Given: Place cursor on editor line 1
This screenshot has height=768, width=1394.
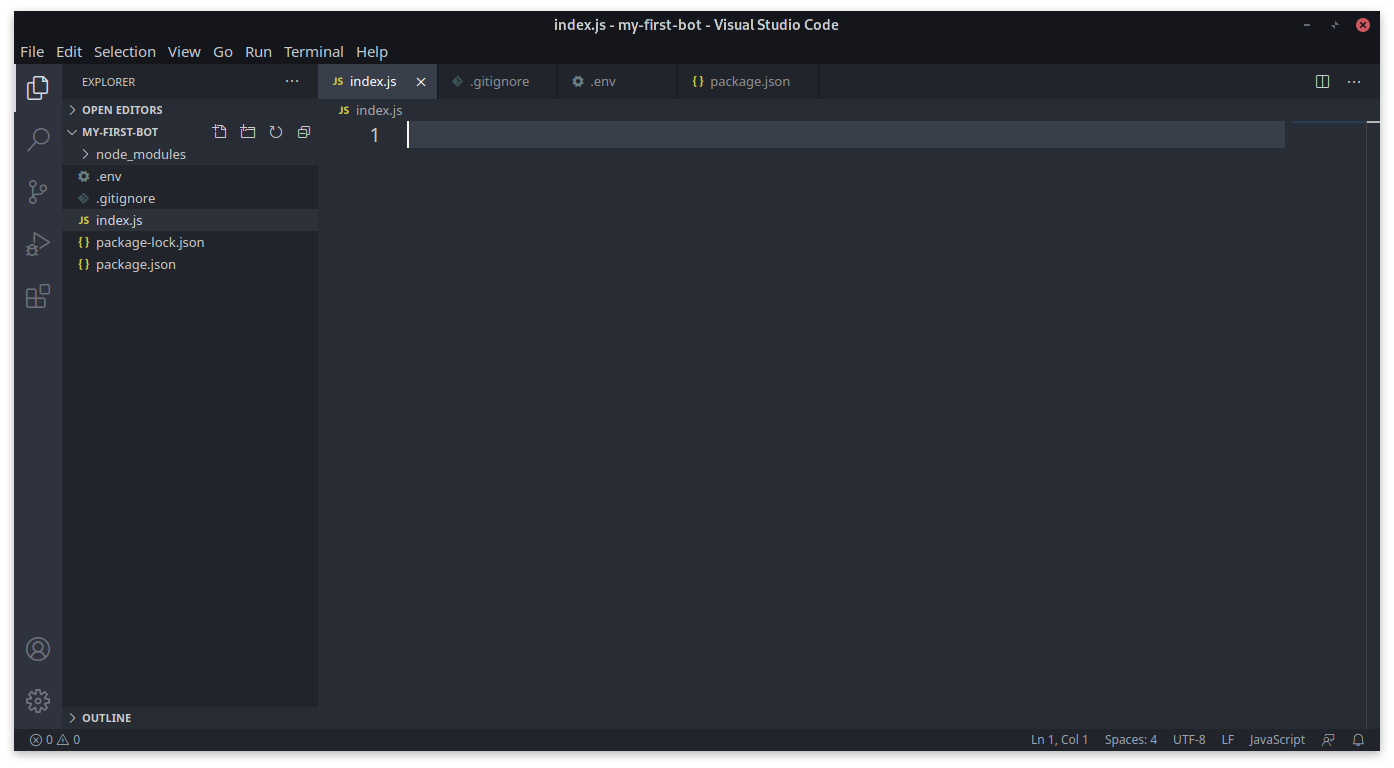Looking at the screenshot, I should pyautogui.click(x=845, y=135).
